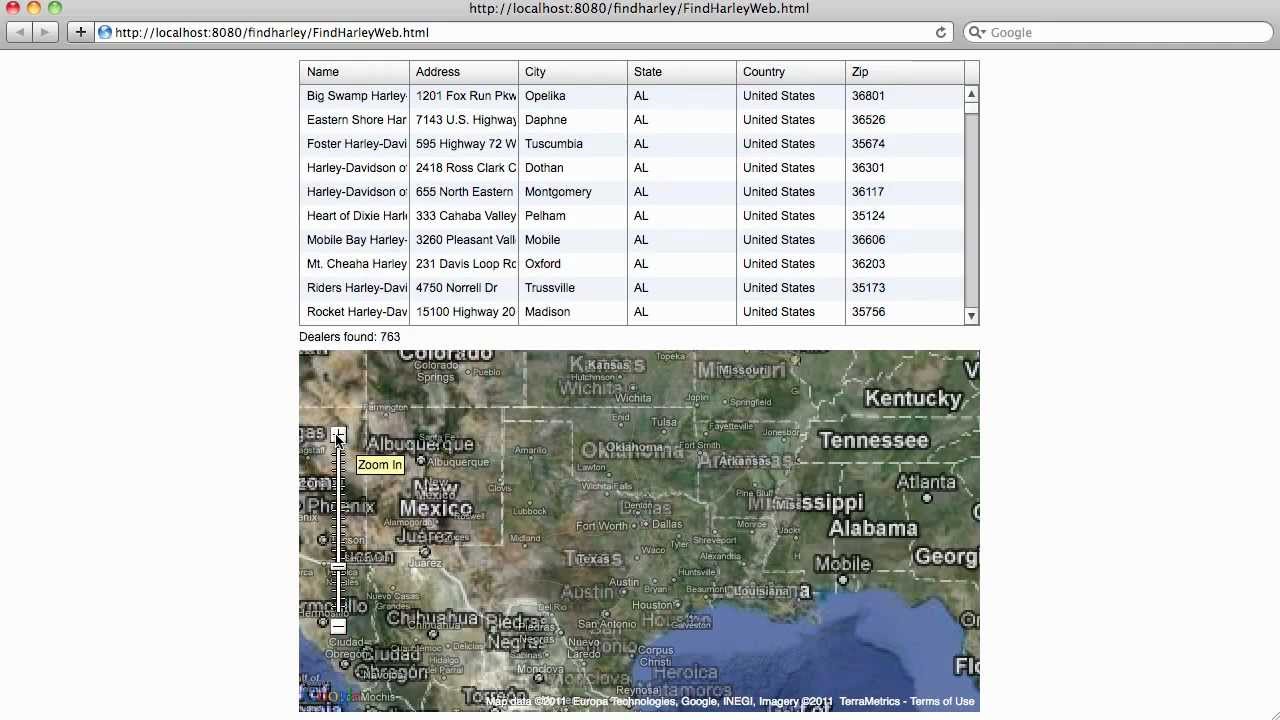The height and width of the screenshot is (720, 1280).
Task: Click the grid scrollbar down arrow
Action: pos(971,316)
